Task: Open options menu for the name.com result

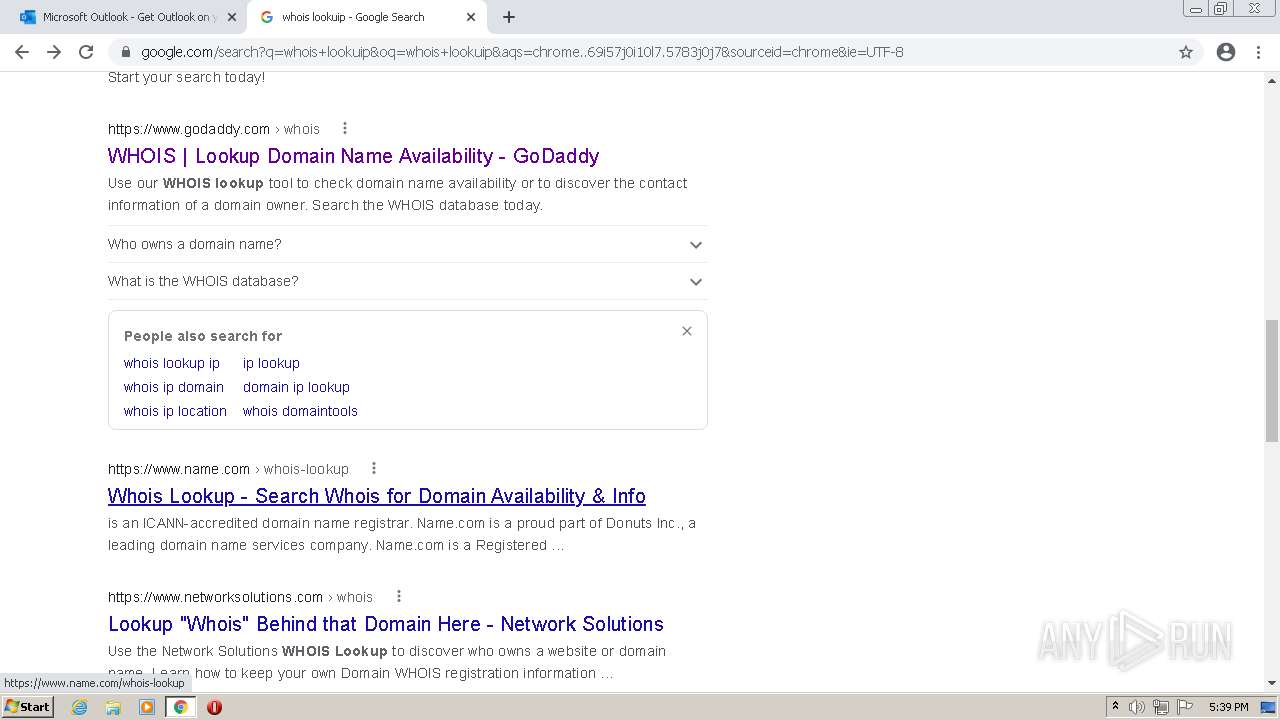Action: point(374,468)
